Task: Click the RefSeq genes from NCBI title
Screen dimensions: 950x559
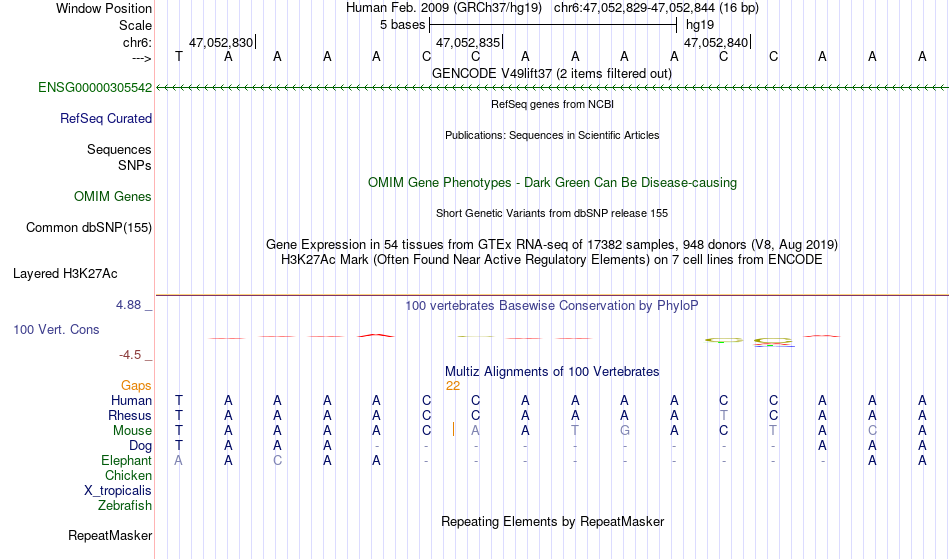Action: click(x=553, y=104)
